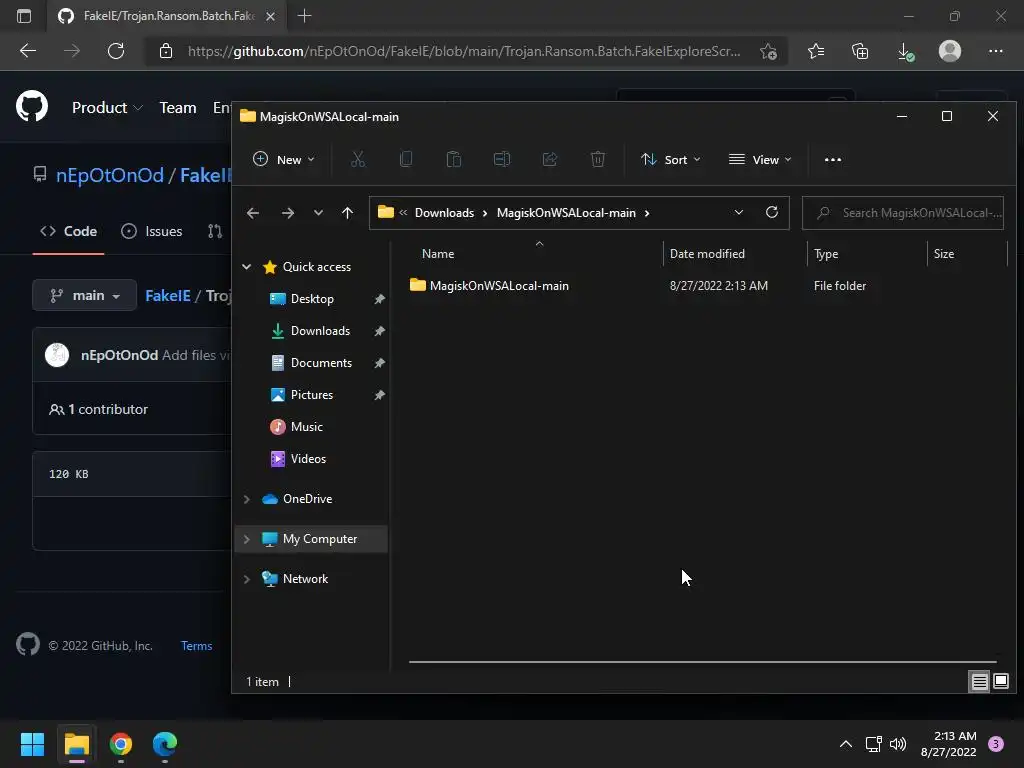
Task: Reload the GitHub page in Edge
Action: point(116,51)
